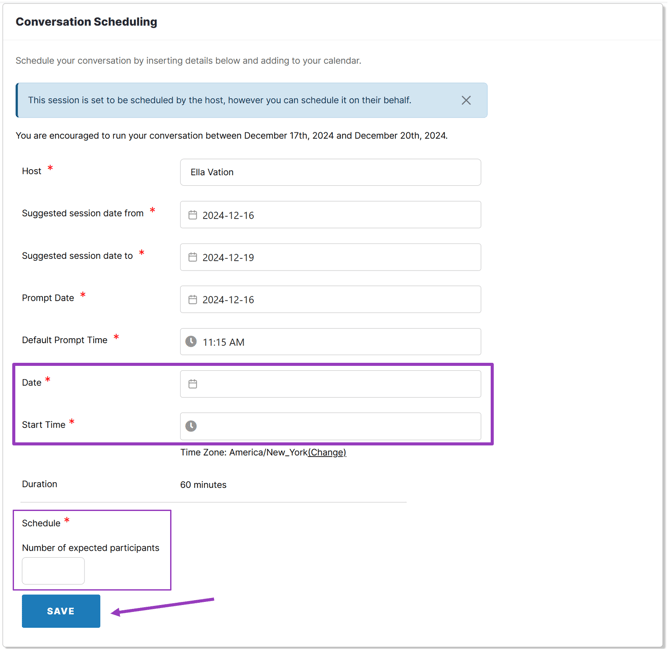Click the Schedule section label
The height and width of the screenshot is (650, 670).
[41, 523]
